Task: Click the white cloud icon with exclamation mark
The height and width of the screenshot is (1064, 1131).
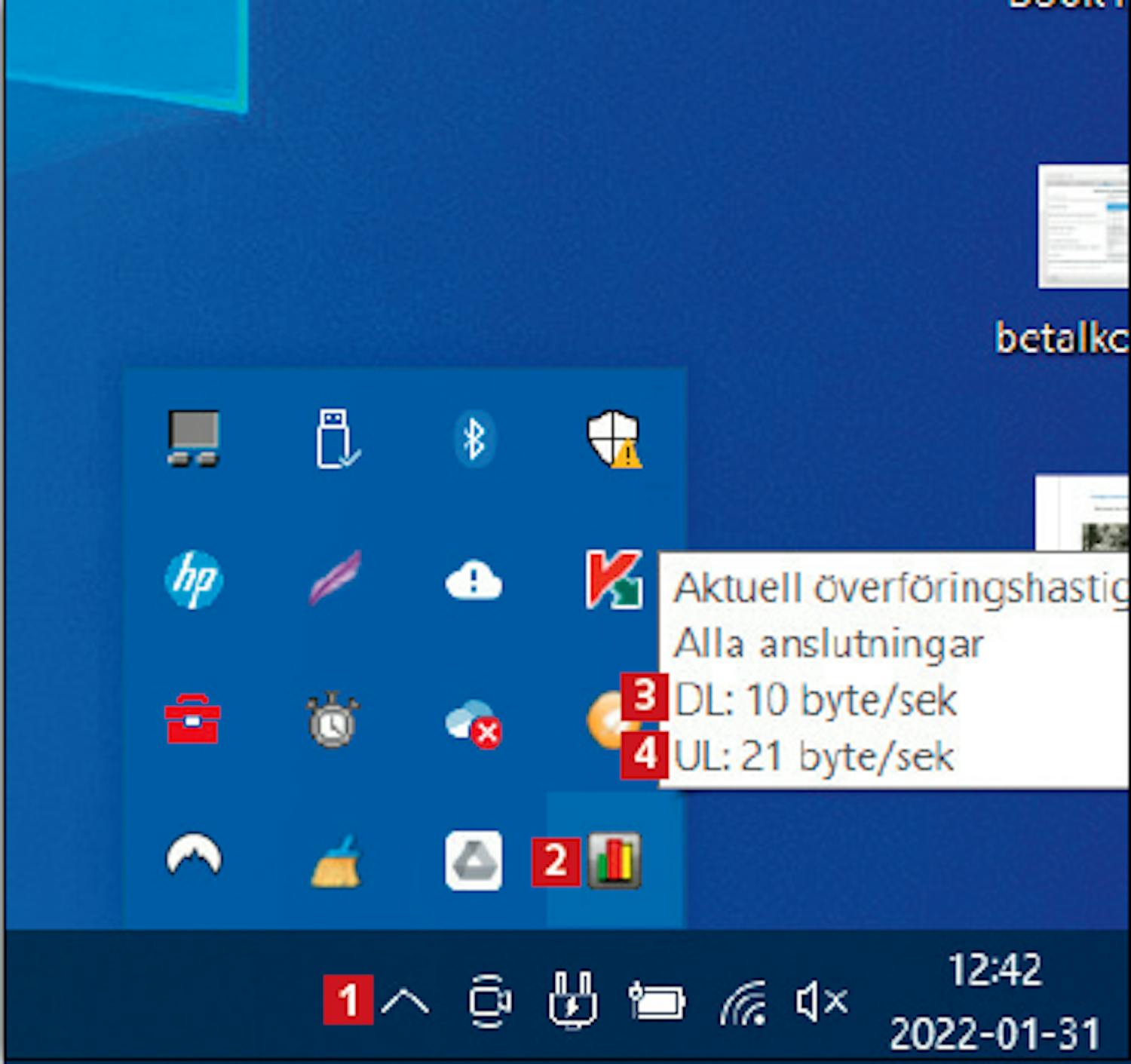Action: pyautogui.click(x=474, y=581)
